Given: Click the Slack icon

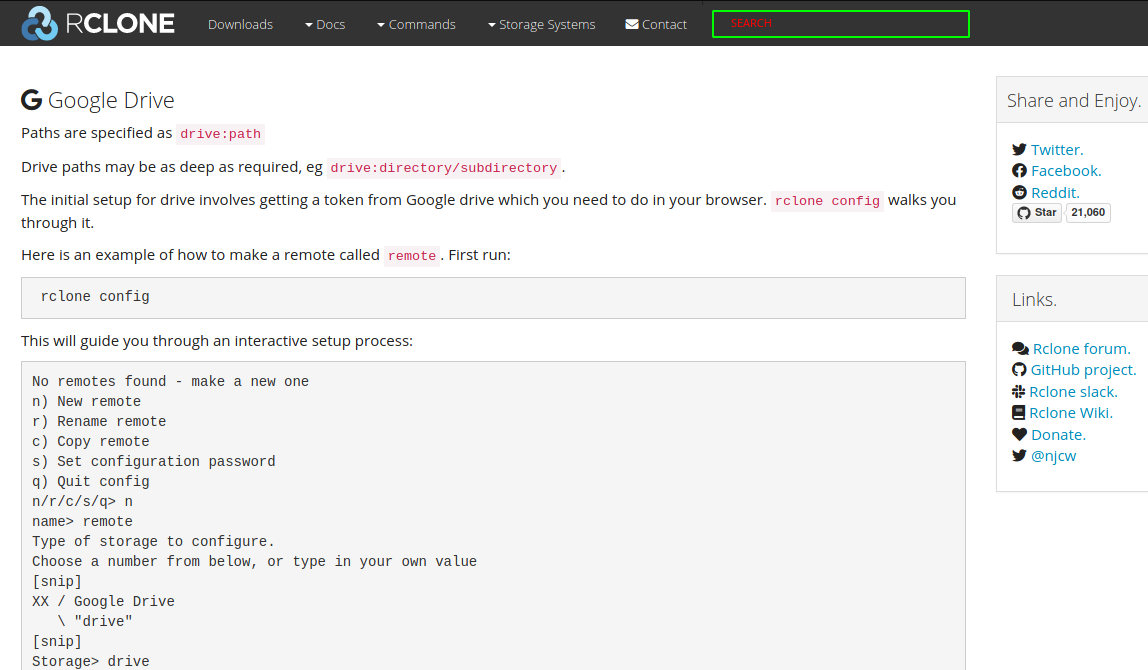Looking at the screenshot, I should (1018, 392).
